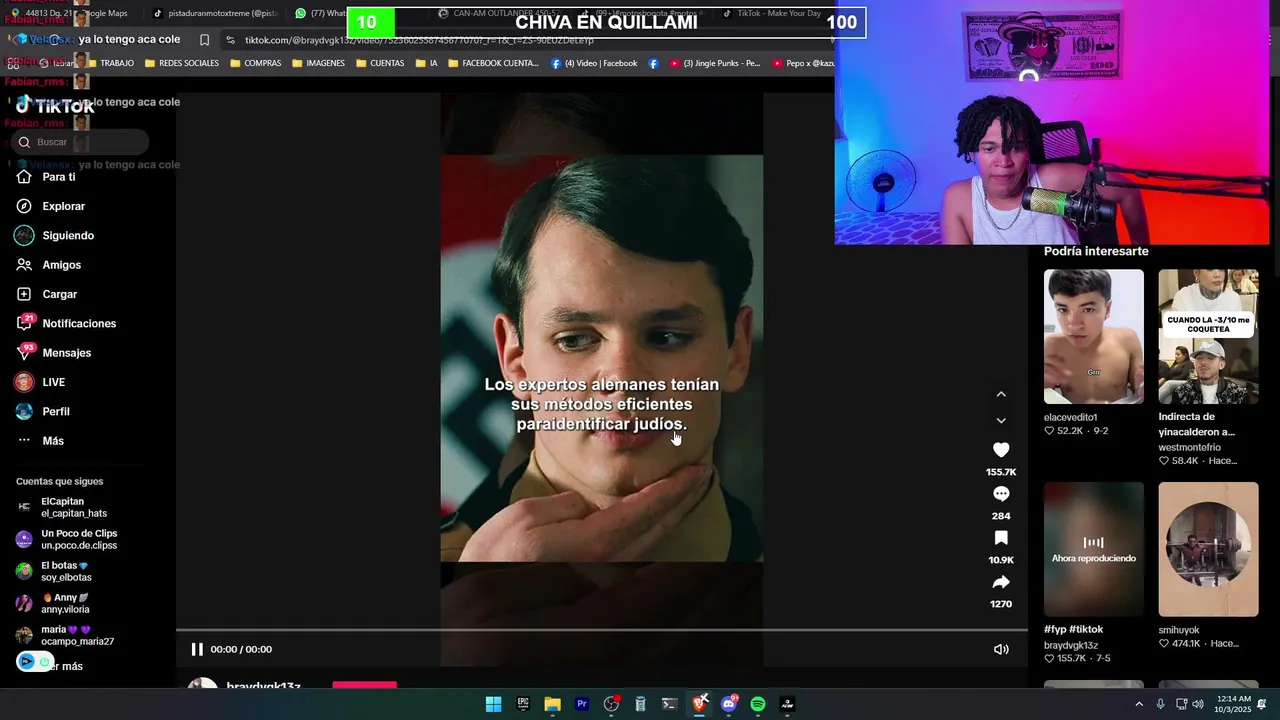
Task: Open Brave browser from the taskbar
Action: tap(700, 704)
